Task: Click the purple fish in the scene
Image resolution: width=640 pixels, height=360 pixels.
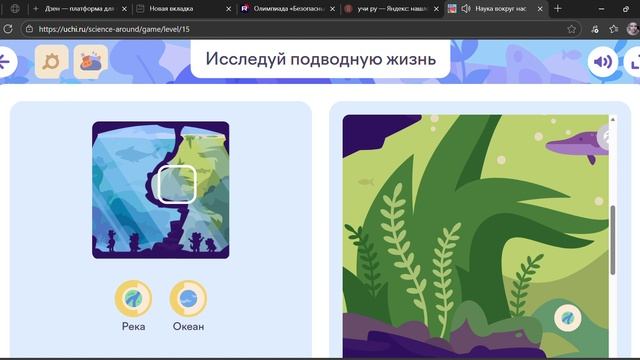Action: point(578,147)
